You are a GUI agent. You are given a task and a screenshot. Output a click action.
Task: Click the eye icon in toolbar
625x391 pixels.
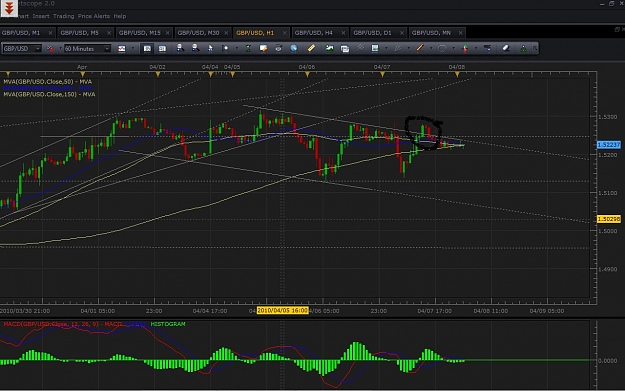tap(278, 48)
